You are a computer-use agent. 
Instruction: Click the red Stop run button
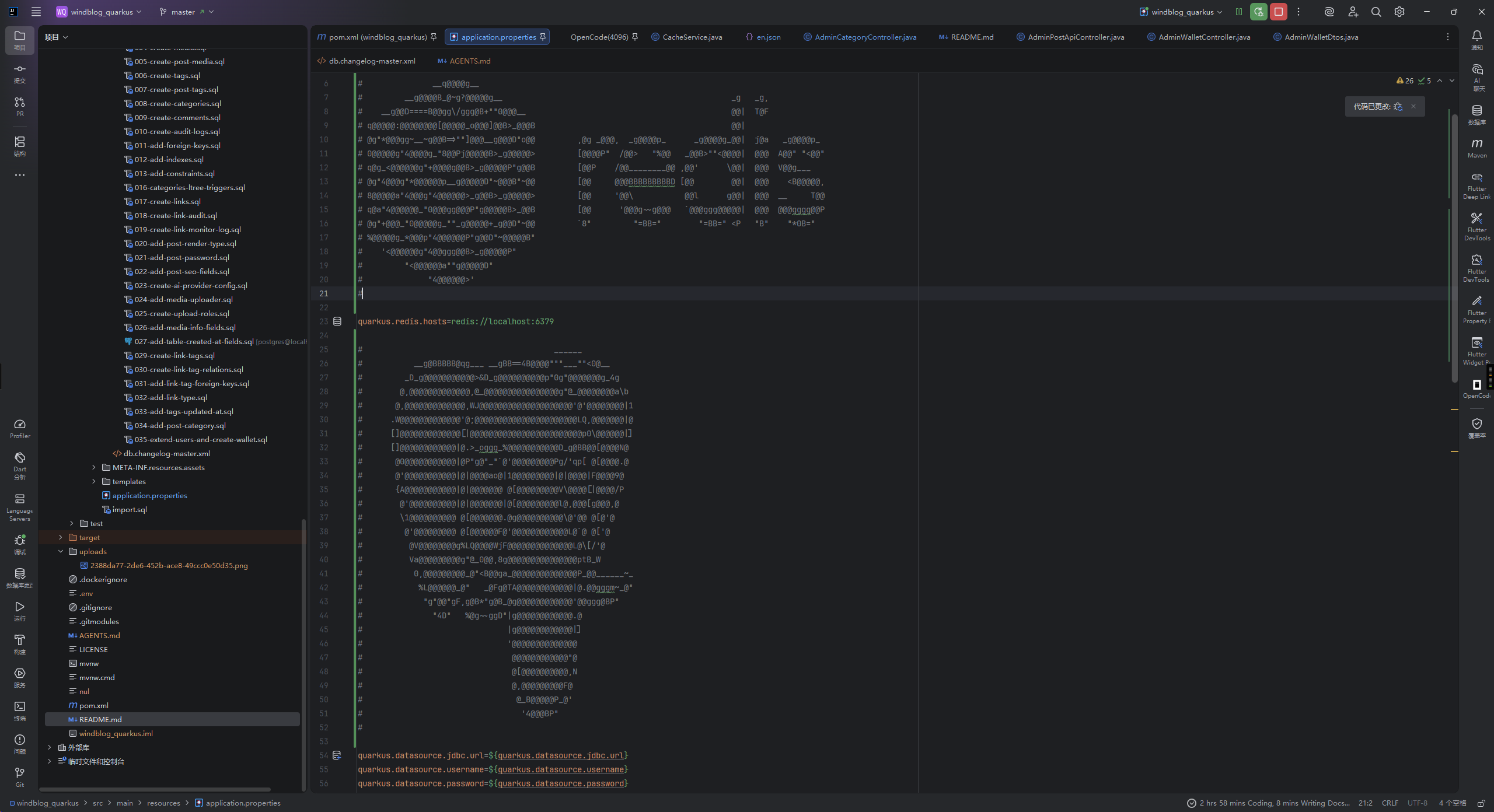(x=1278, y=12)
